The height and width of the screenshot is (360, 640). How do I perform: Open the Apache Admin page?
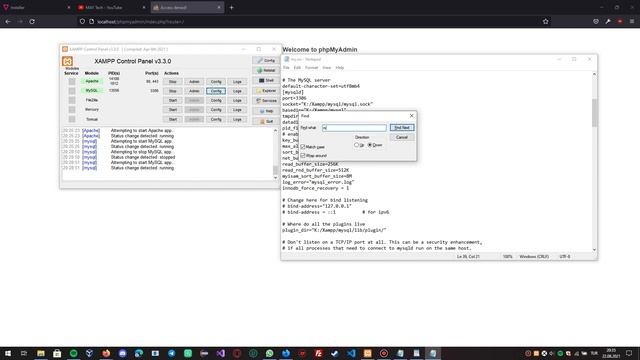[x=194, y=82]
